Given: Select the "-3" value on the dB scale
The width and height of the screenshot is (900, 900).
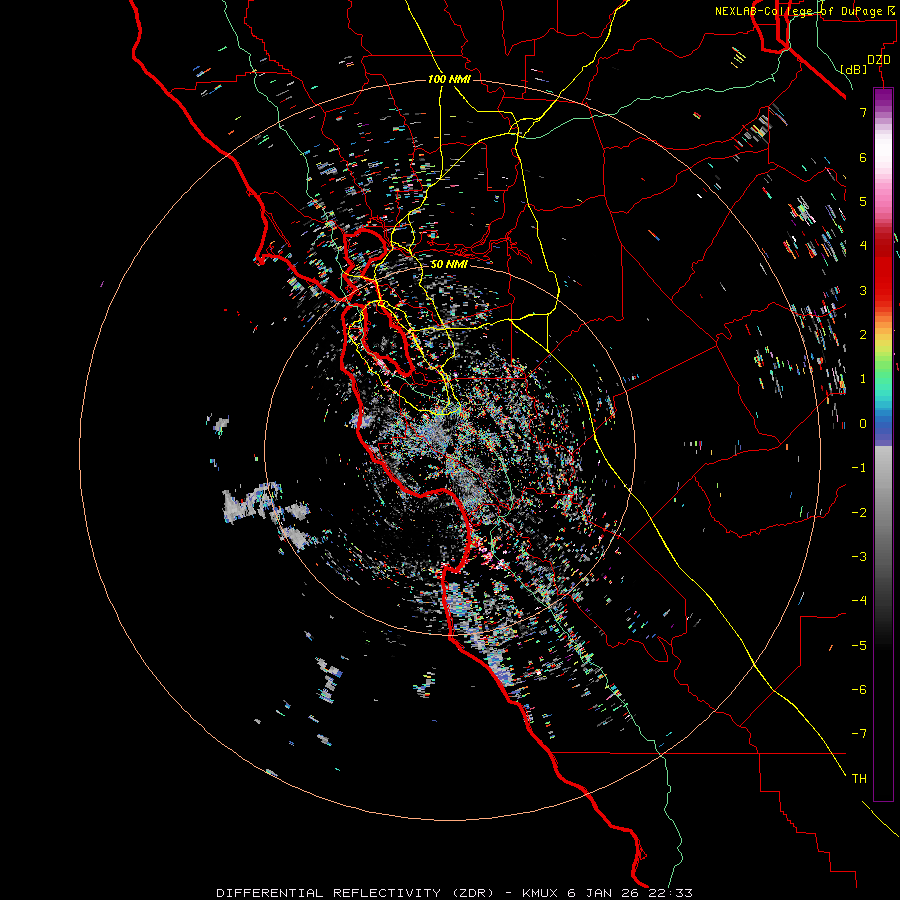Looking at the screenshot, I should pos(859,556).
